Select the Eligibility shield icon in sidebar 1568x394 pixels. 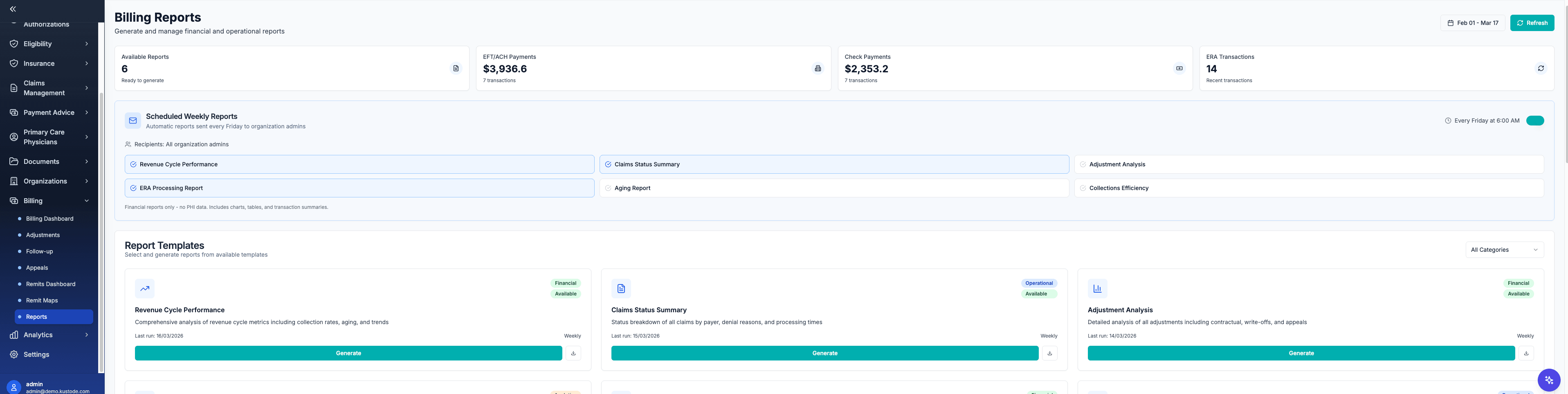[x=13, y=43]
